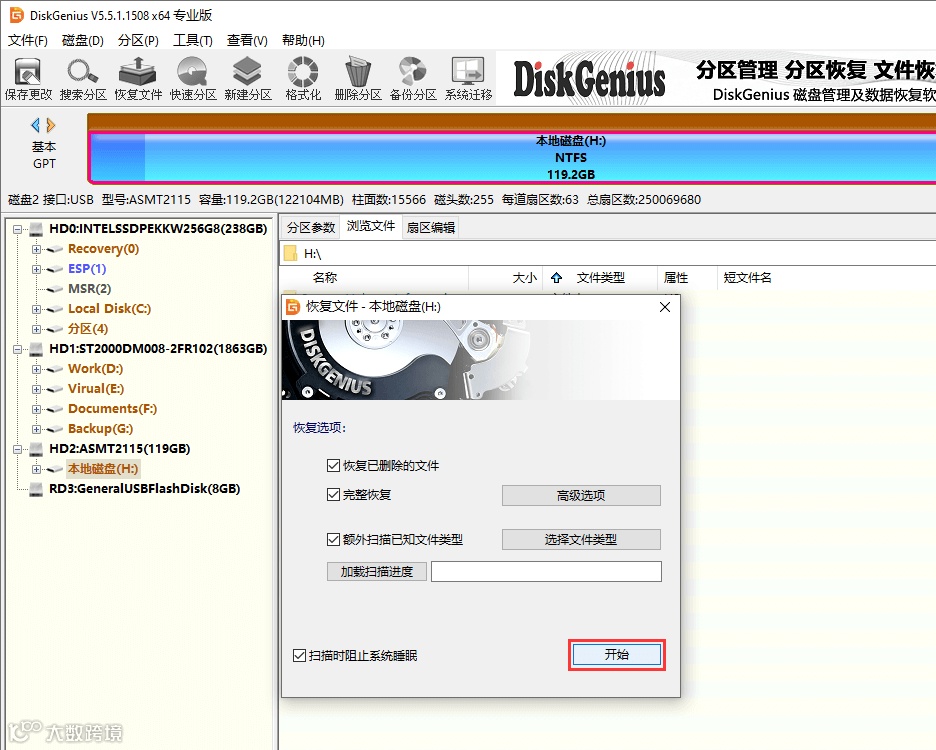936x750 pixels.
Task: Click the RD3 GeneralUSBFlashDisk drive icon
Action: pyautogui.click(x=36, y=489)
